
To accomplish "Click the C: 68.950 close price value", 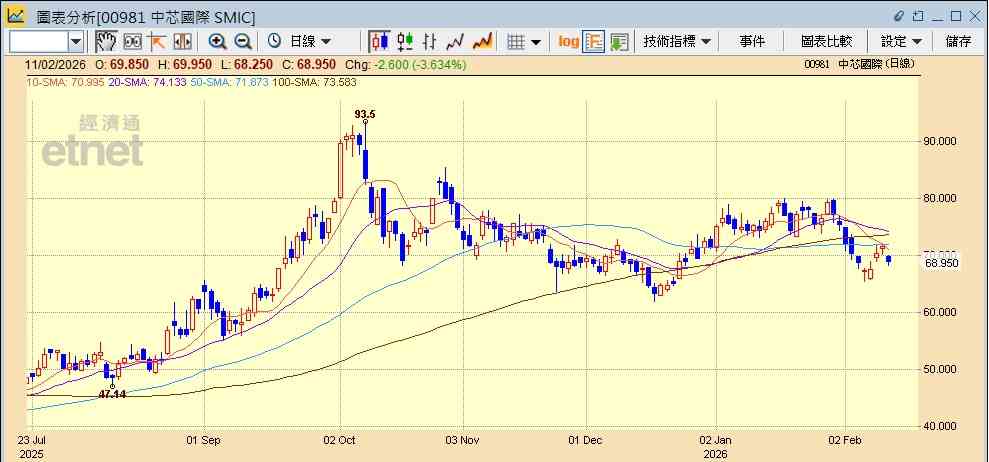I will [x=309, y=64].
